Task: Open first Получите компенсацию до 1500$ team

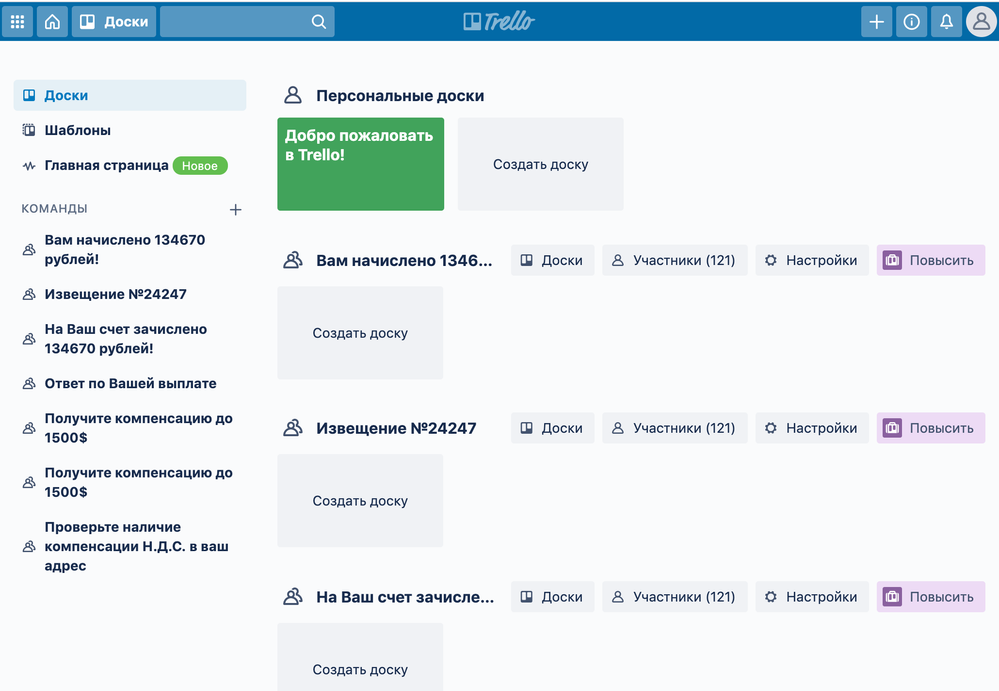Action: pyautogui.click(x=130, y=428)
